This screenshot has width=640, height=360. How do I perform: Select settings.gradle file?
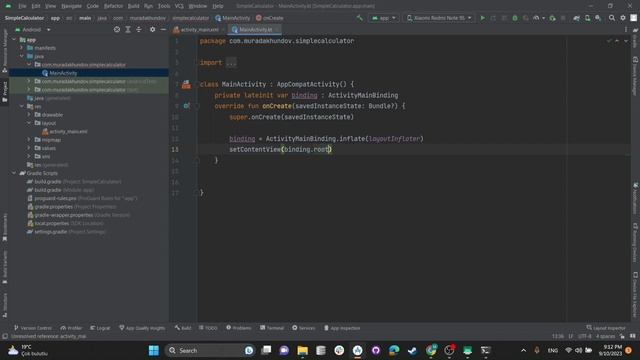pyautogui.click(x=51, y=231)
